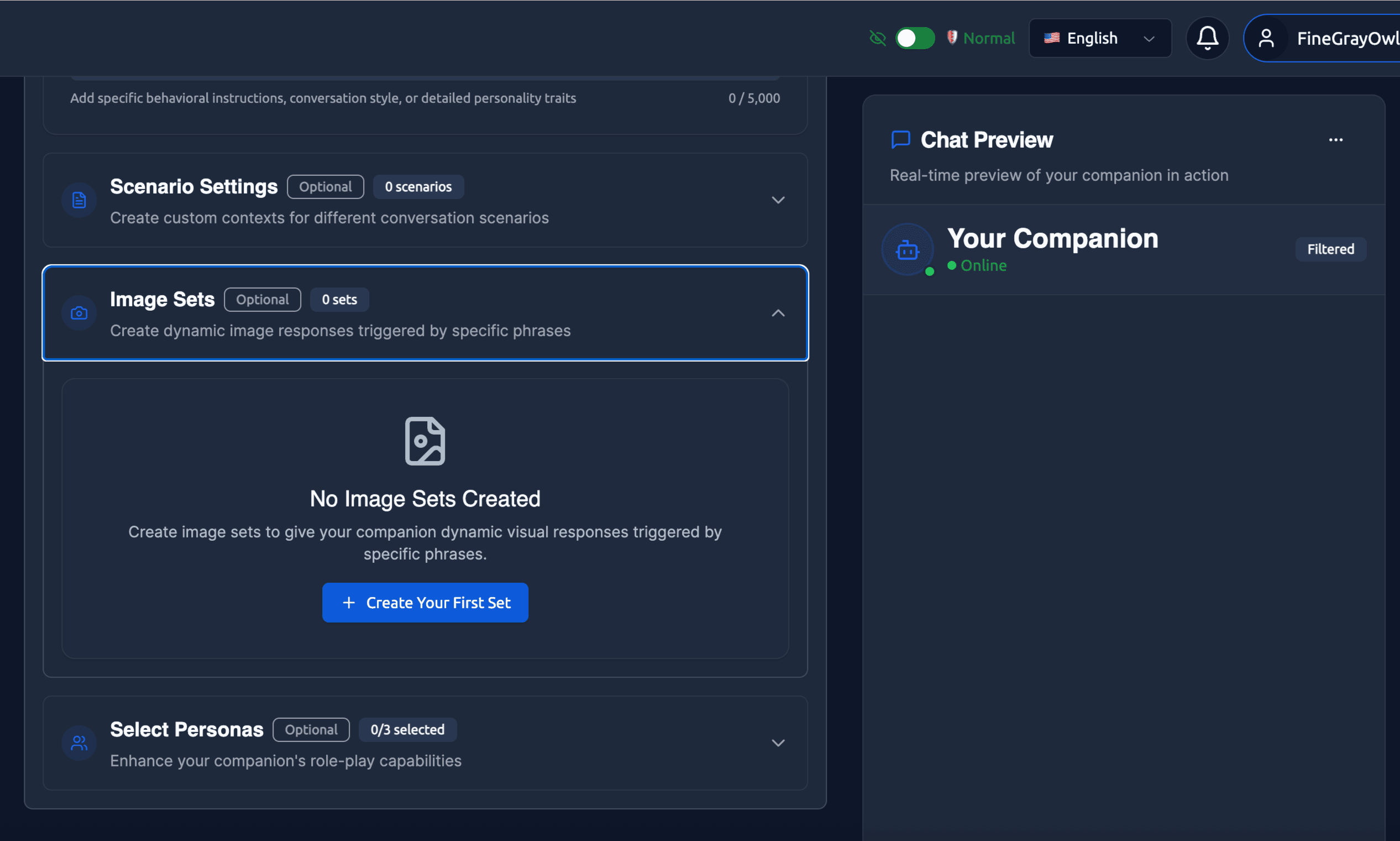Open Chat Preview three-dot options menu
Viewport: 1400px width, 841px height.
tap(1335, 140)
